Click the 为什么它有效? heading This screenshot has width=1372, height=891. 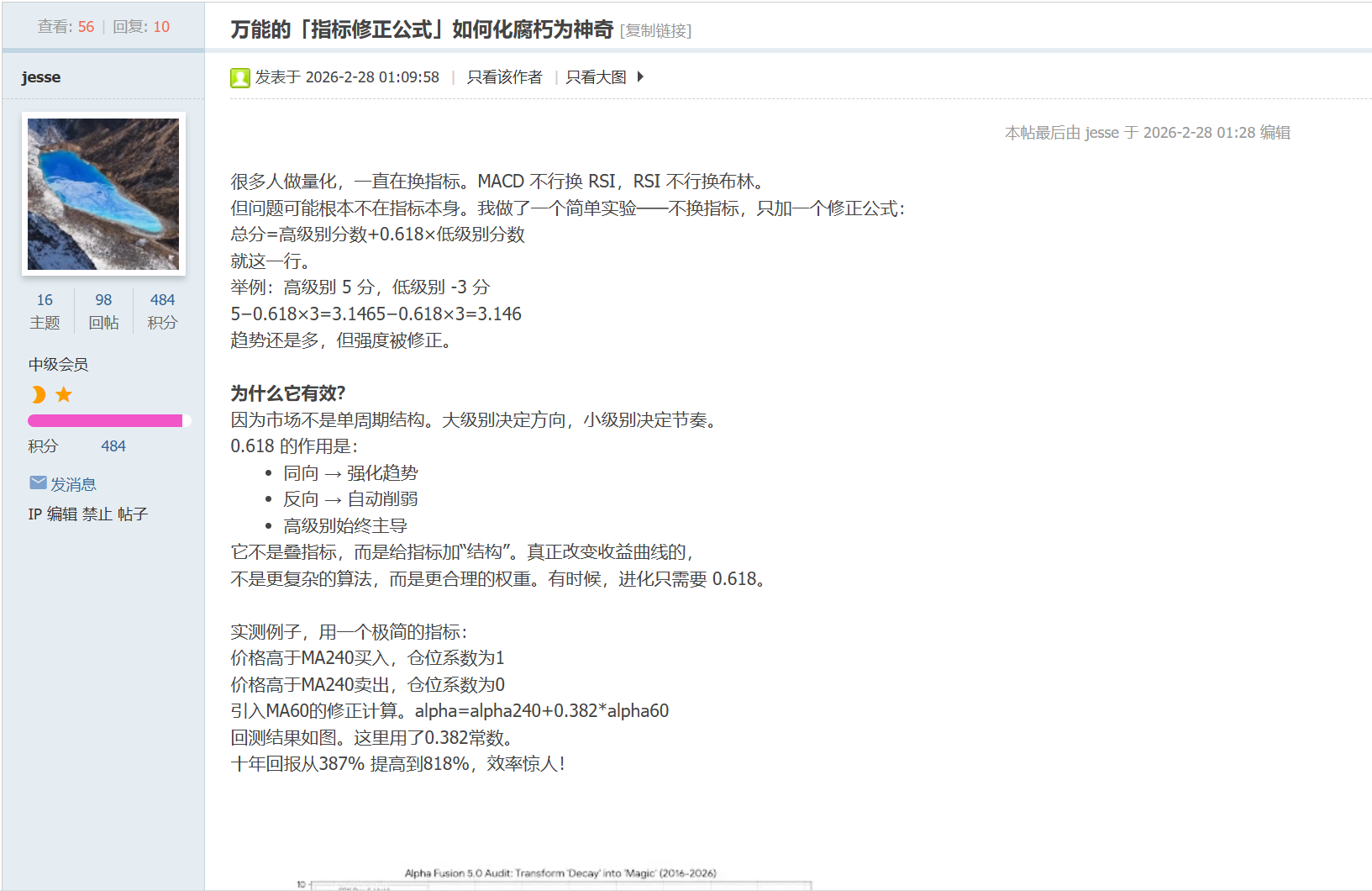tap(288, 393)
